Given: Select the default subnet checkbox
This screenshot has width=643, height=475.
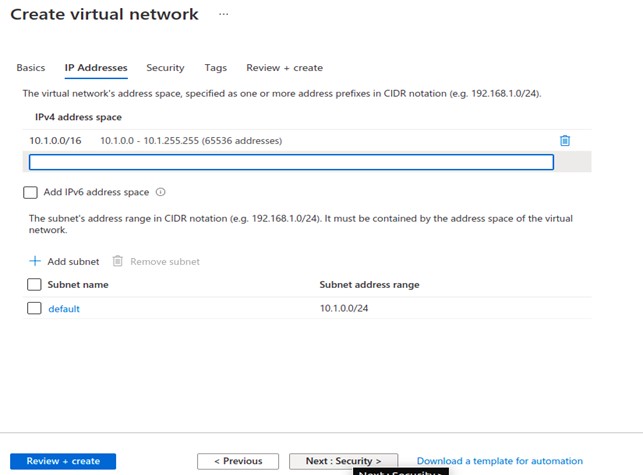Looking at the screenshot, I should (35, 309).
